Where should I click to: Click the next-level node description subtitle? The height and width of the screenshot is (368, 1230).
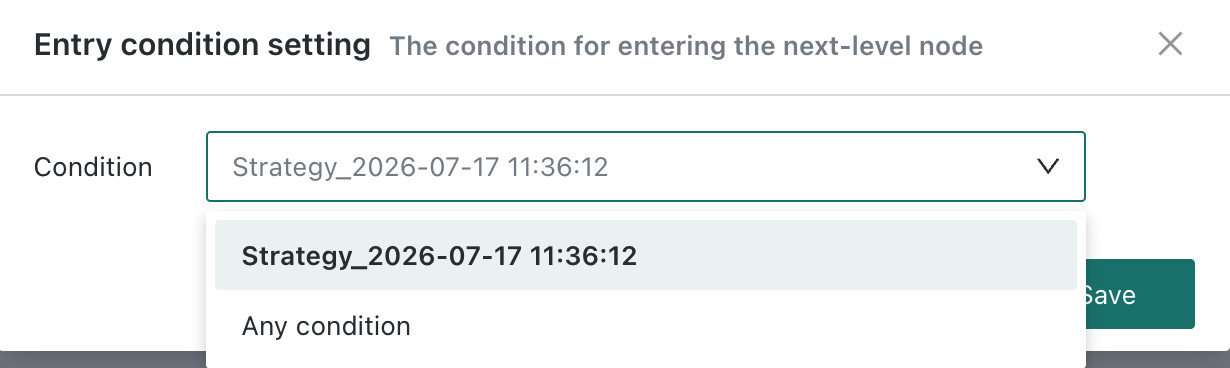(x=686, y=46)
